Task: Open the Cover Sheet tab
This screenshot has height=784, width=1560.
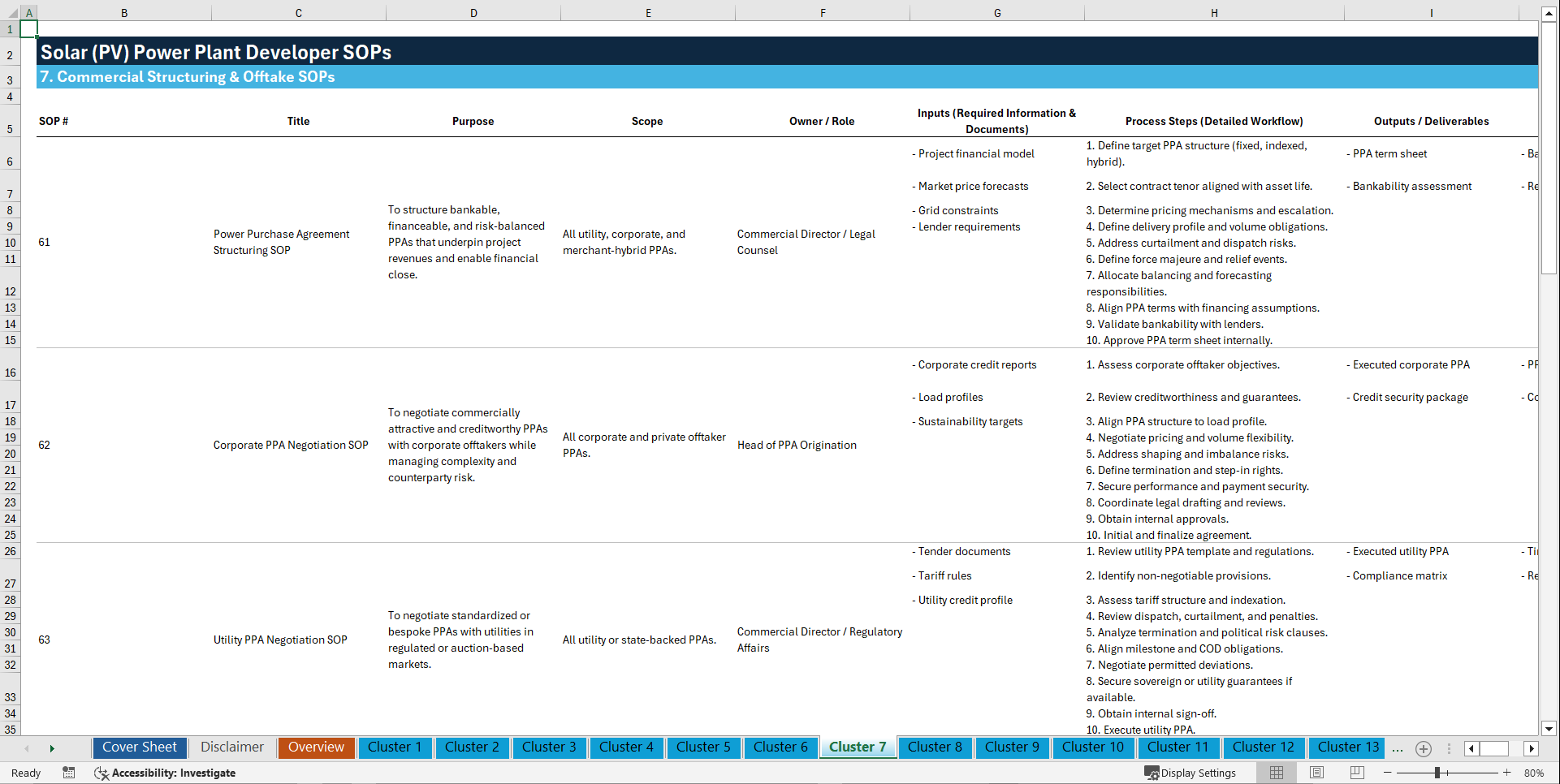Action: point(139,747)
